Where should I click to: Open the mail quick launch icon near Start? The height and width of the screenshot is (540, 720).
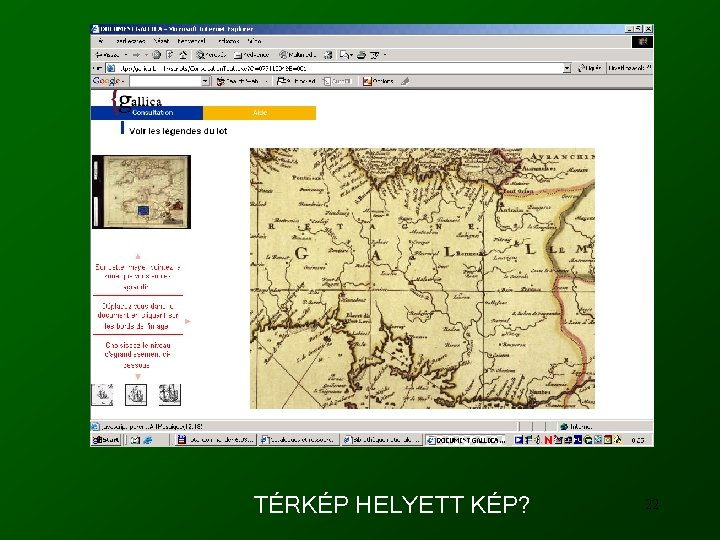pyautogui.click(x=135, y=440)
